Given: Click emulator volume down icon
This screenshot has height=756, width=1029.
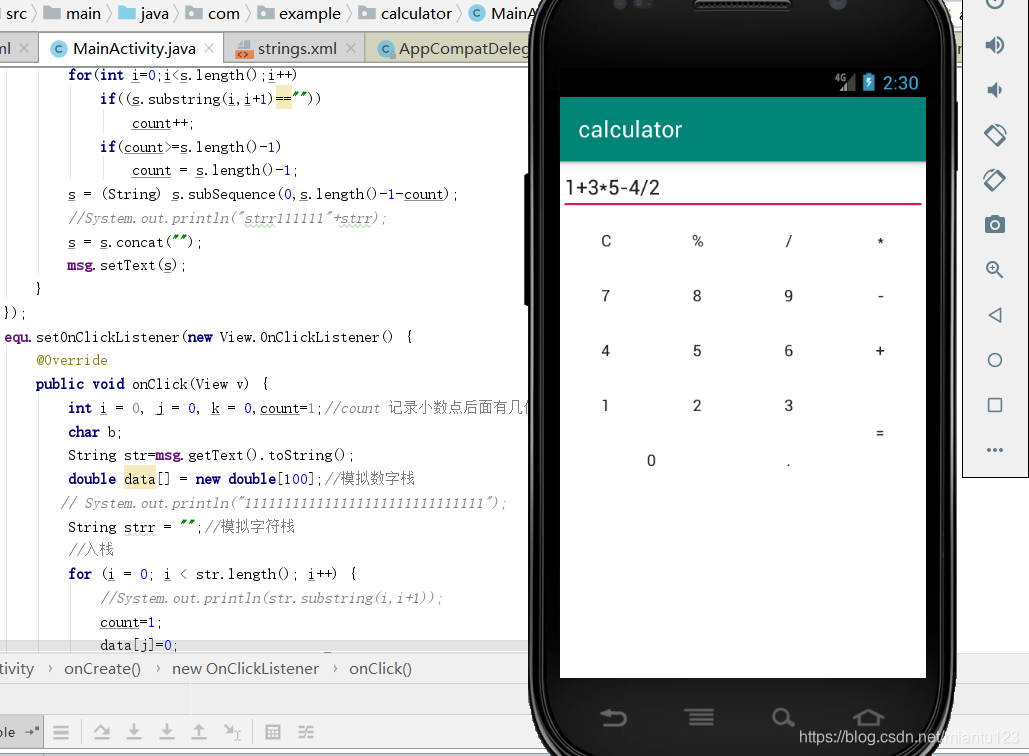Looking at the screenshot, I should click(995, 90).
